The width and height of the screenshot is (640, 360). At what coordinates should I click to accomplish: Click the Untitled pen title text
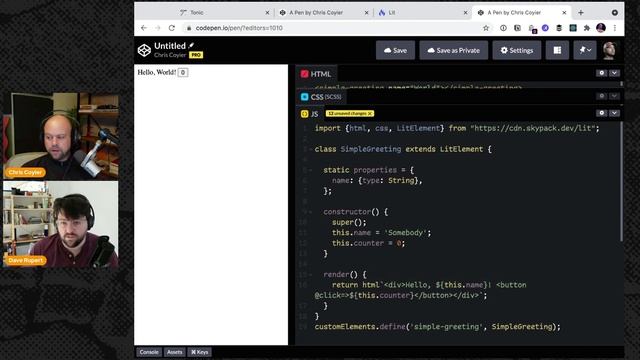pos(170,46)
